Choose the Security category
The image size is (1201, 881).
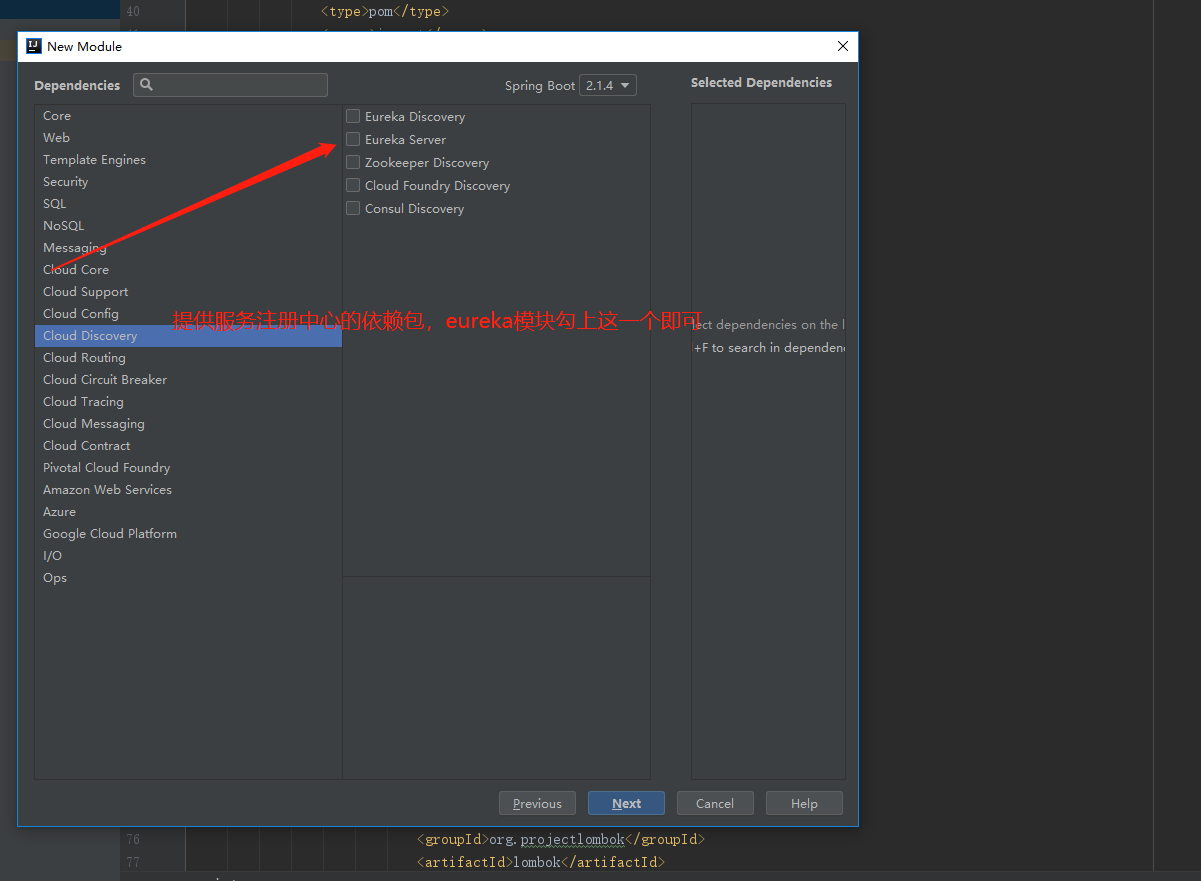(188, 182)
